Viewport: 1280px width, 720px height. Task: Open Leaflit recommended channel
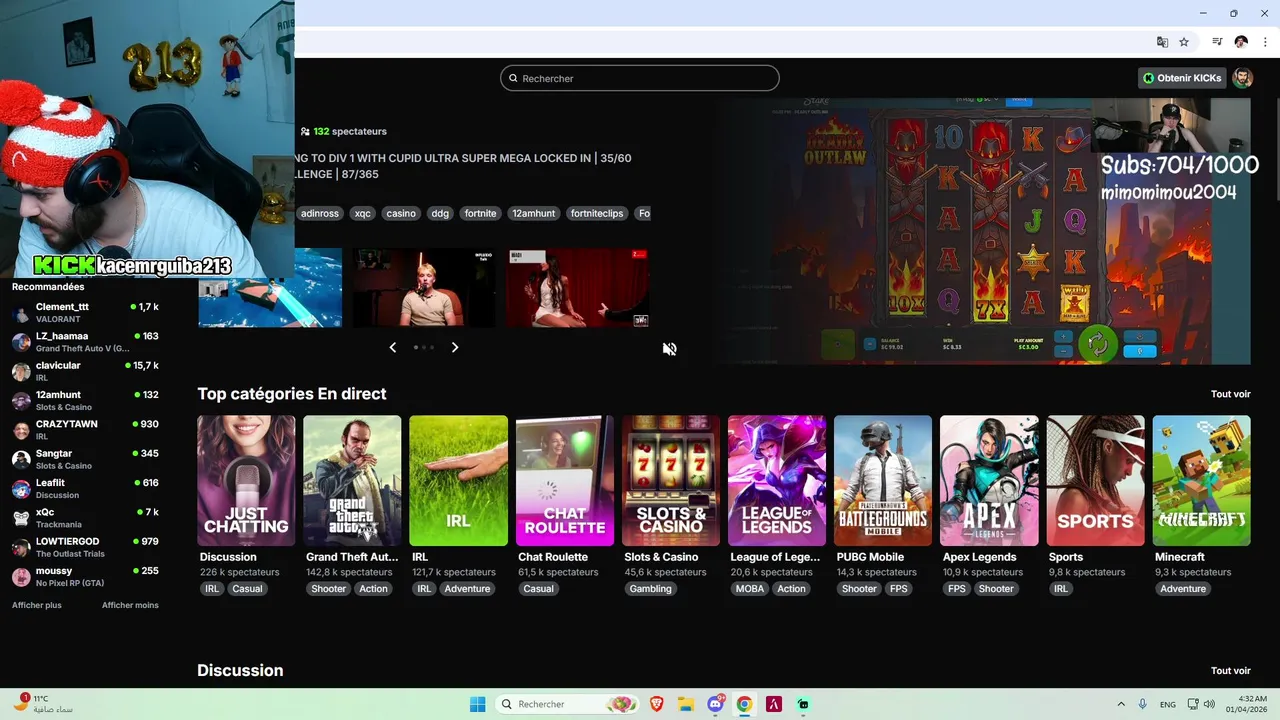85,488
